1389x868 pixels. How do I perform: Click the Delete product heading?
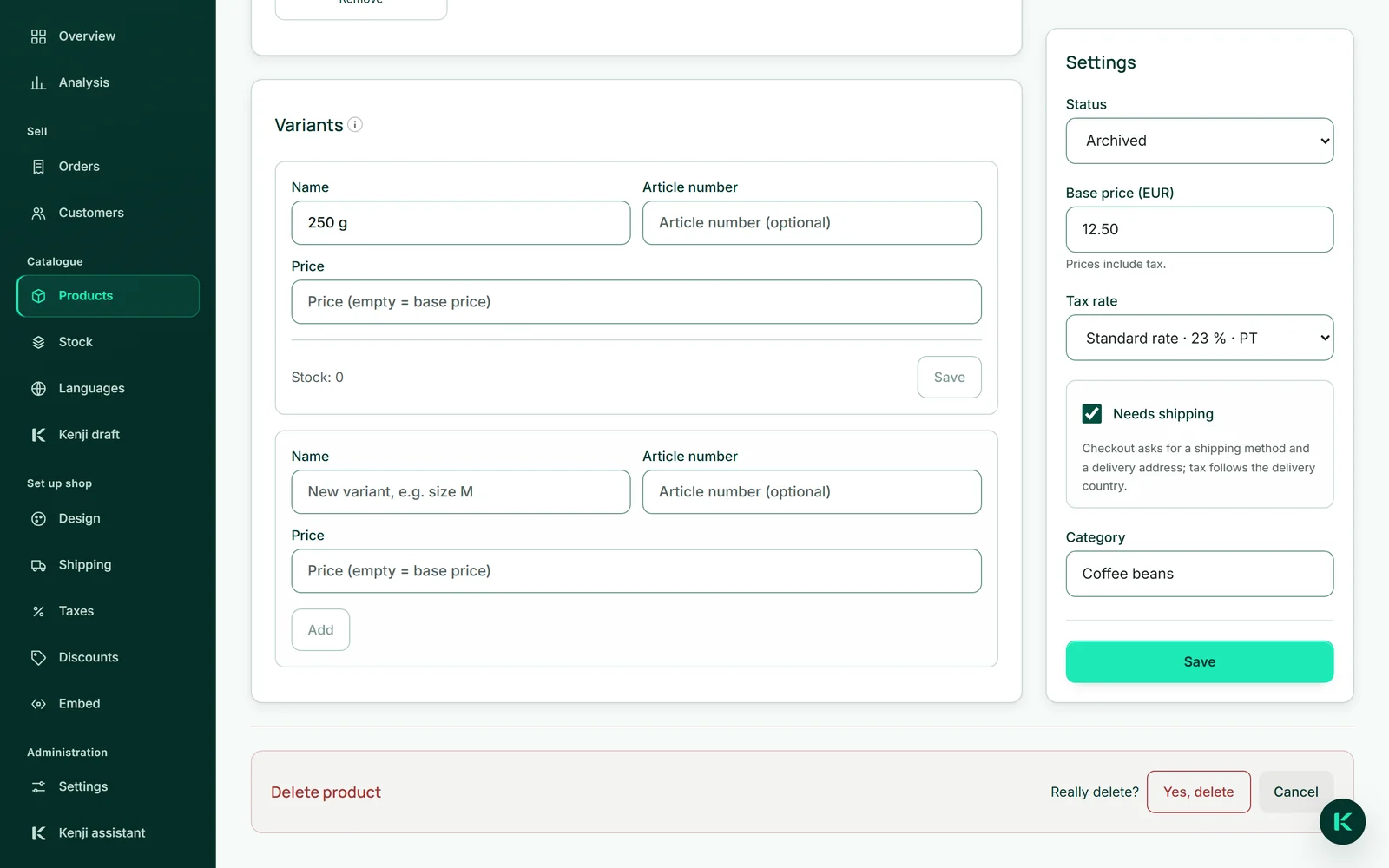point(326,792)
